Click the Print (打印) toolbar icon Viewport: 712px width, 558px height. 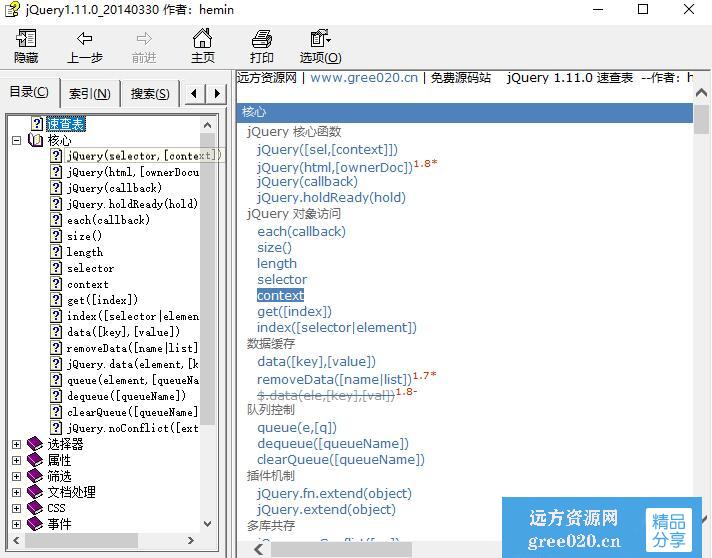(x=262, y=40)
